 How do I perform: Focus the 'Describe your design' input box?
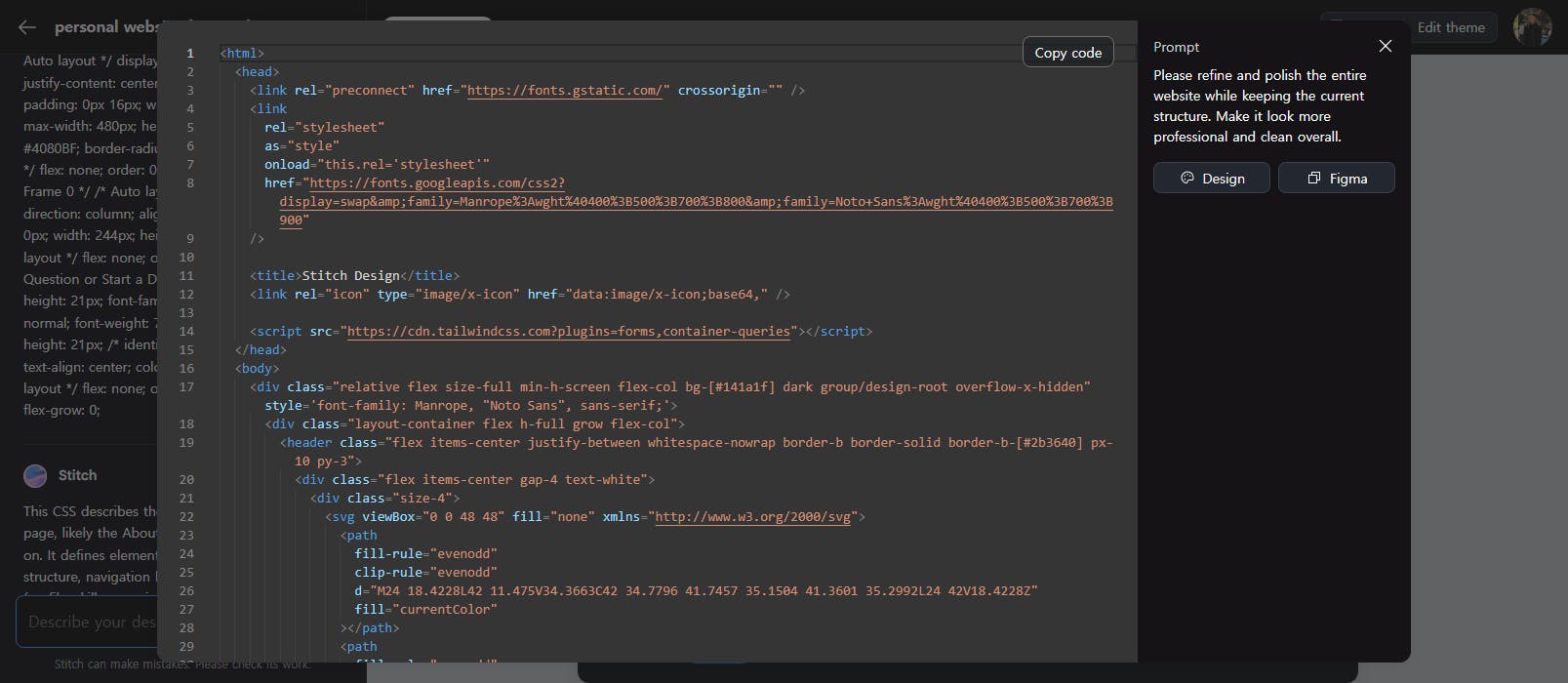tap(90, 622)
